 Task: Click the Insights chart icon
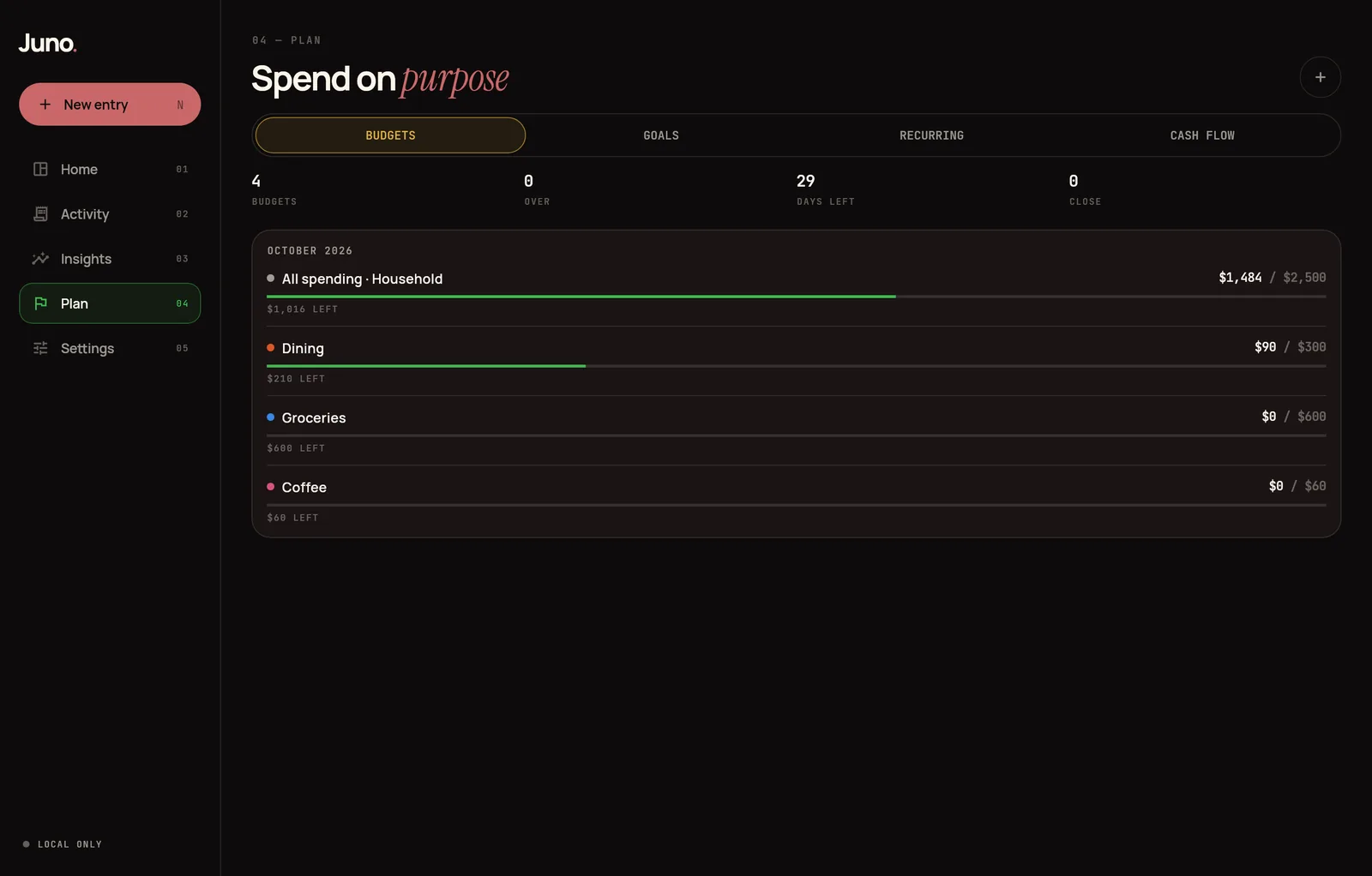[x=40, y=258]
